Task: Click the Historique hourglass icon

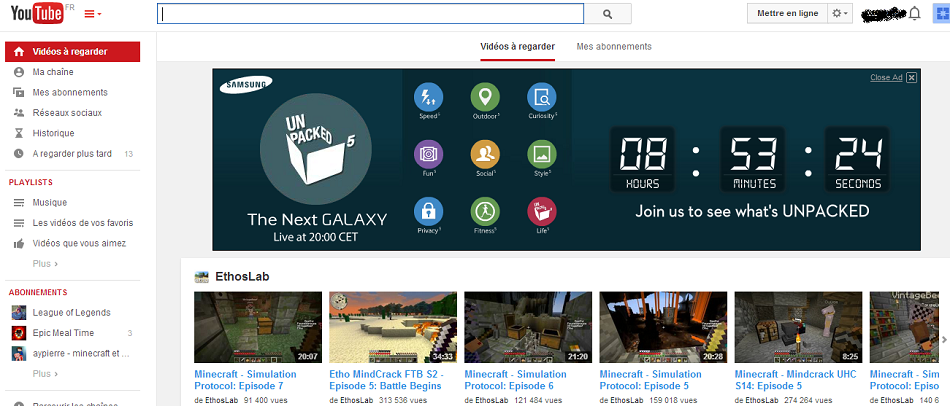Action: tap(19, 133)
